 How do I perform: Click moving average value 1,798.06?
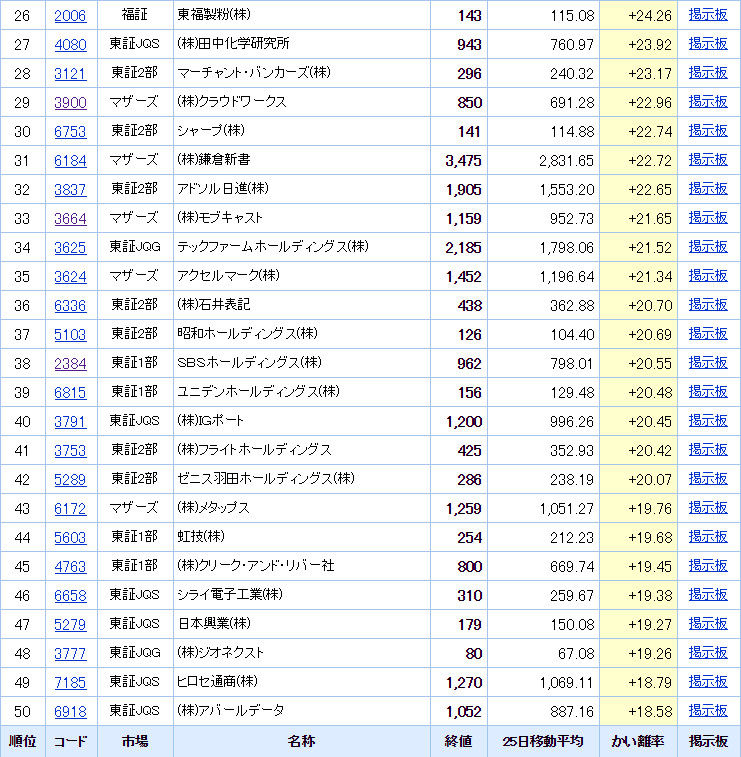567,248
